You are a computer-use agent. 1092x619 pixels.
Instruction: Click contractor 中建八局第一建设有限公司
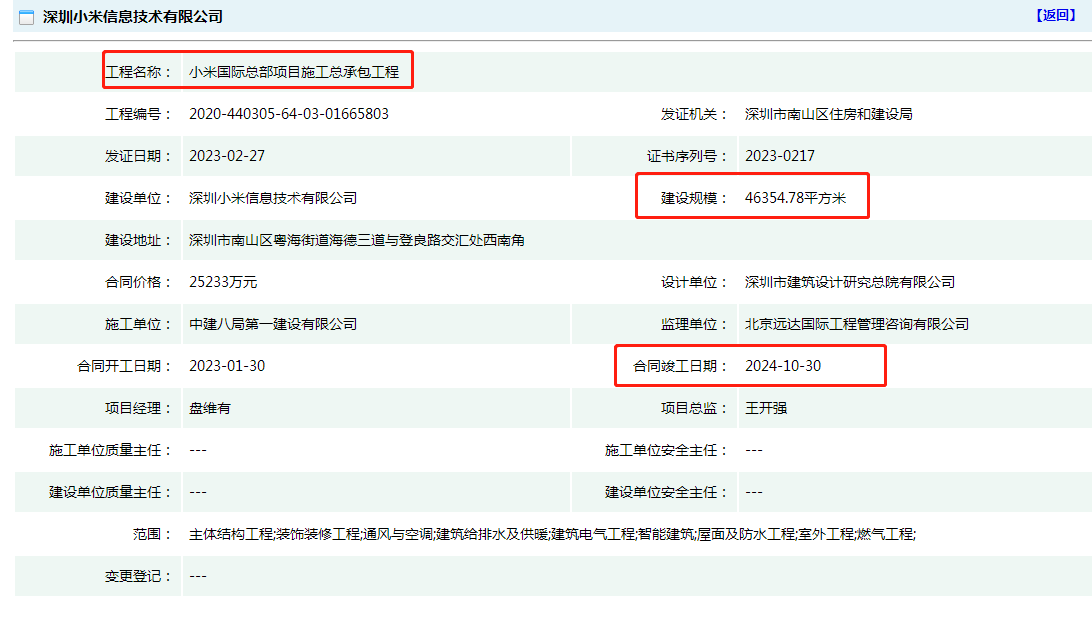[x=273, y=324]
